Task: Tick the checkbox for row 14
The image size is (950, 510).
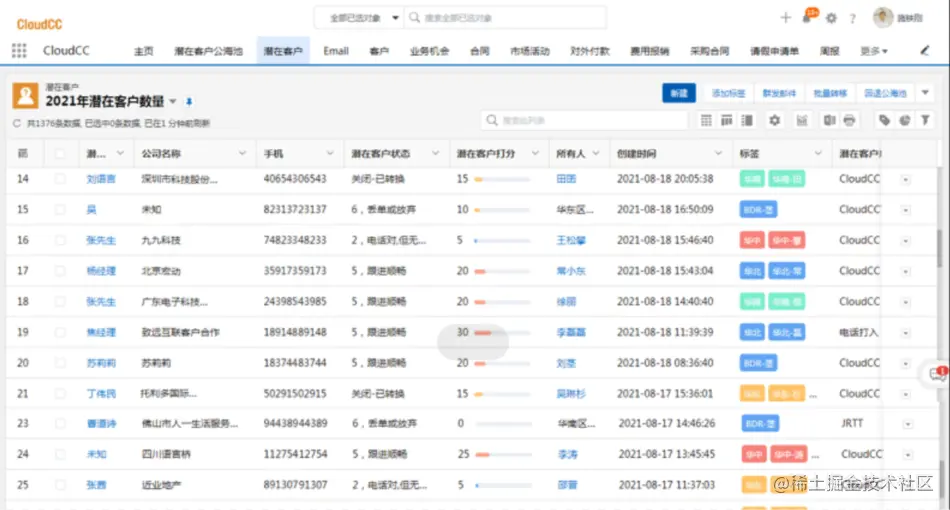Action: (x=60, y=179)
